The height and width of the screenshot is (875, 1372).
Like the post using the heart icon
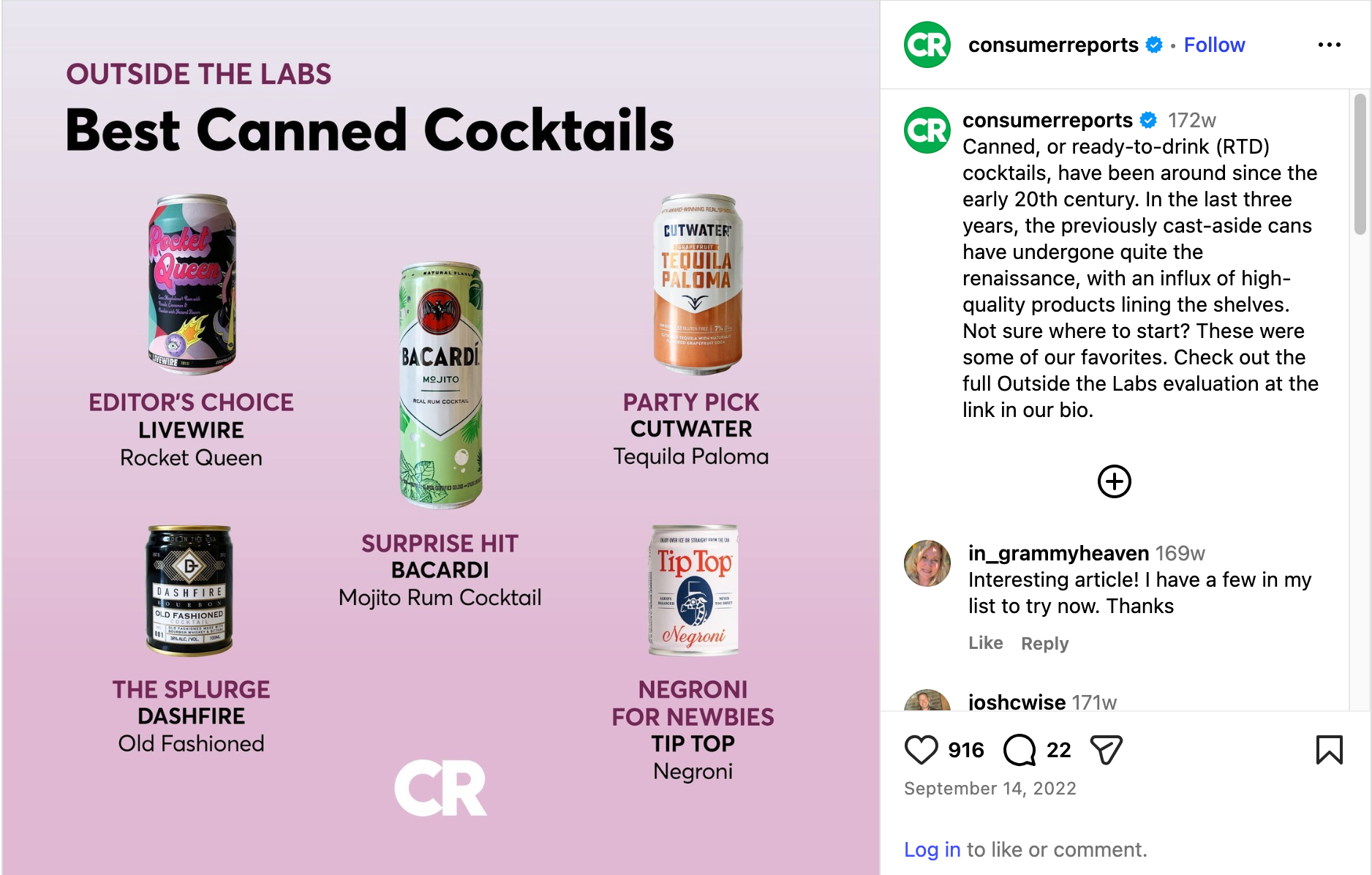click(922, 749)
